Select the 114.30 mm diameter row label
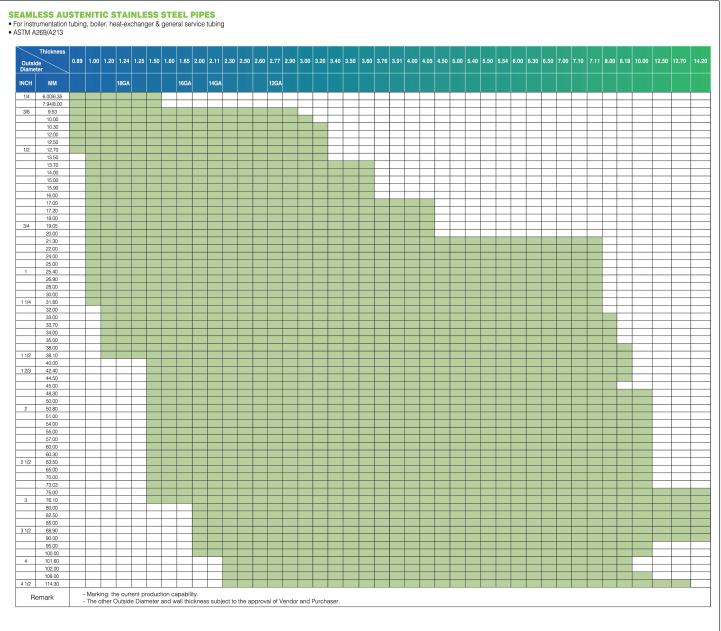 pyautogui.click(x=53, y=583)
